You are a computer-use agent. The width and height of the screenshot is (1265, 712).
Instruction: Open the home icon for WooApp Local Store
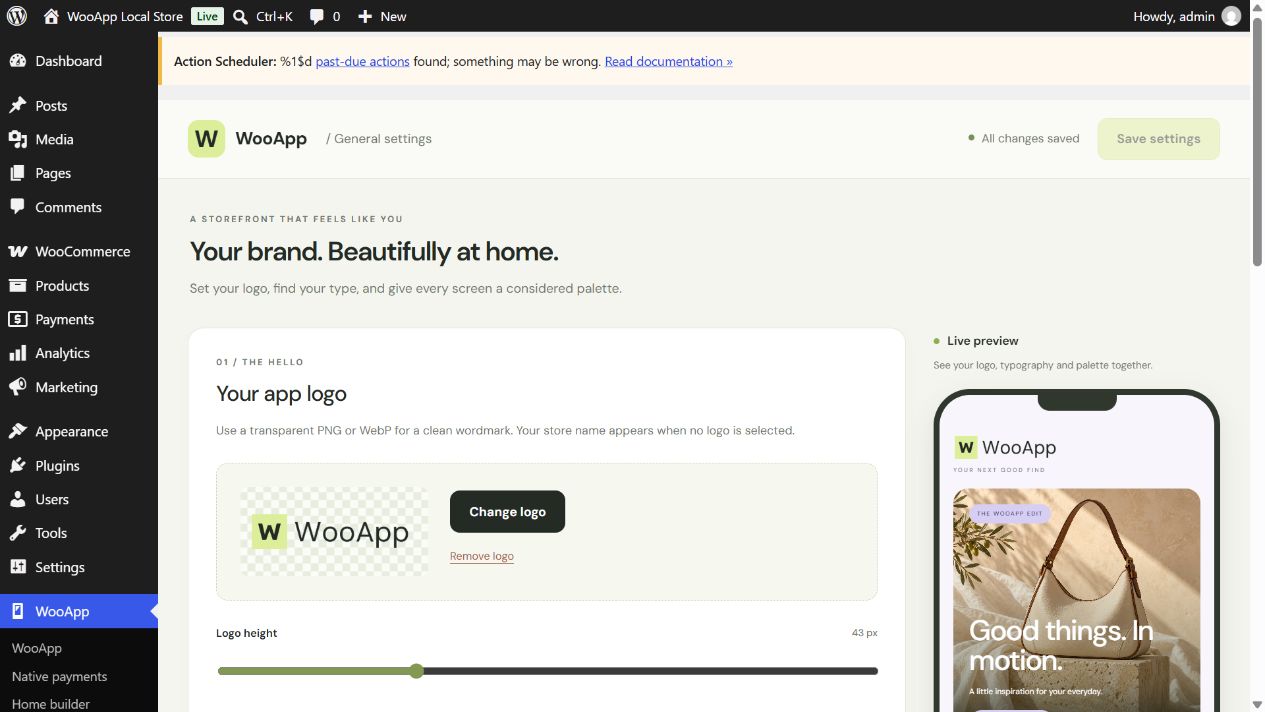pyautogui.click(x=52, y=16)
